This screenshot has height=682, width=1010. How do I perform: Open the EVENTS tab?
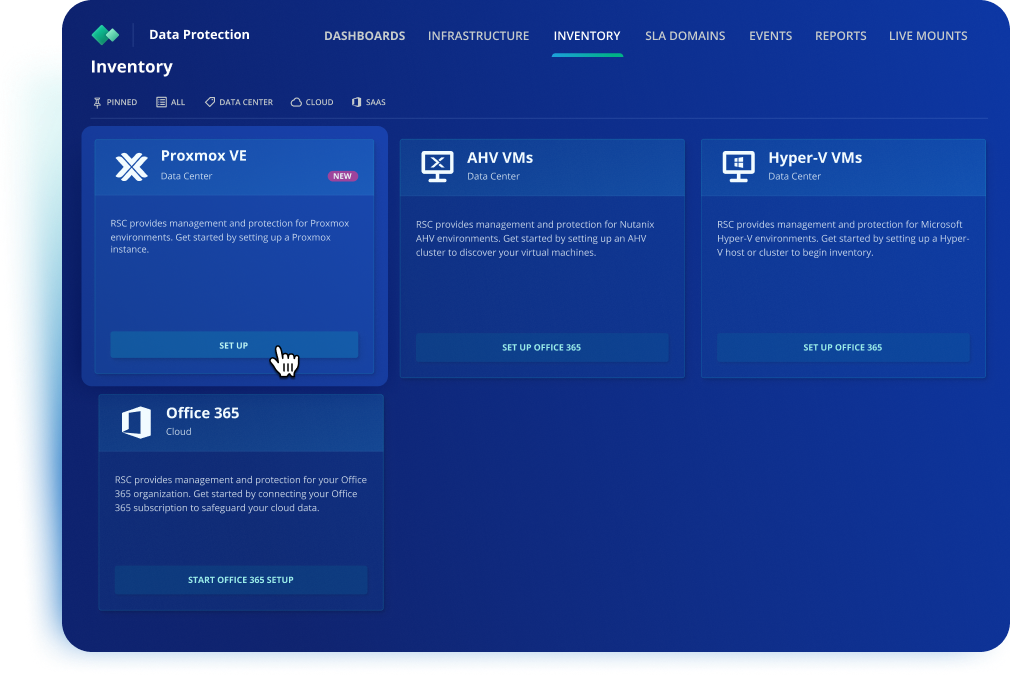coord(770,35)
